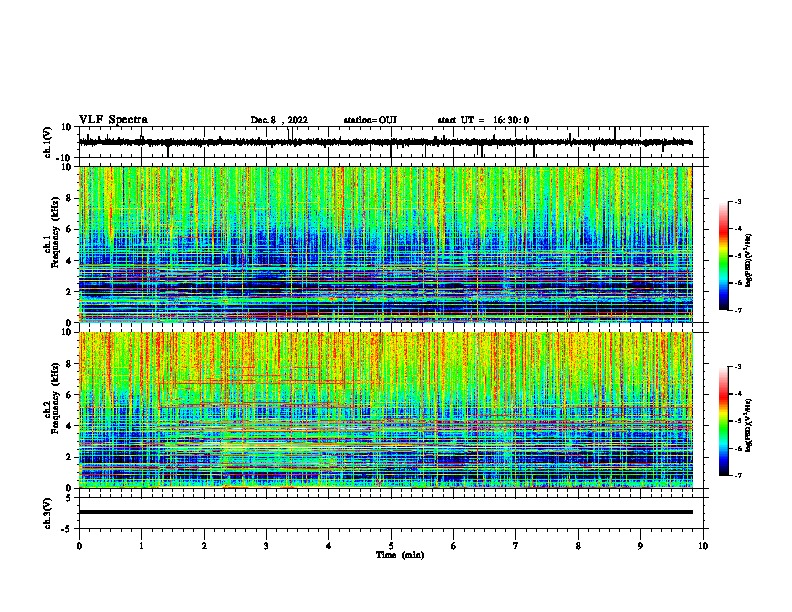Click the log(PSD) label beside the ch.2 color bar
Screen dimensions: 792x612
749,425
